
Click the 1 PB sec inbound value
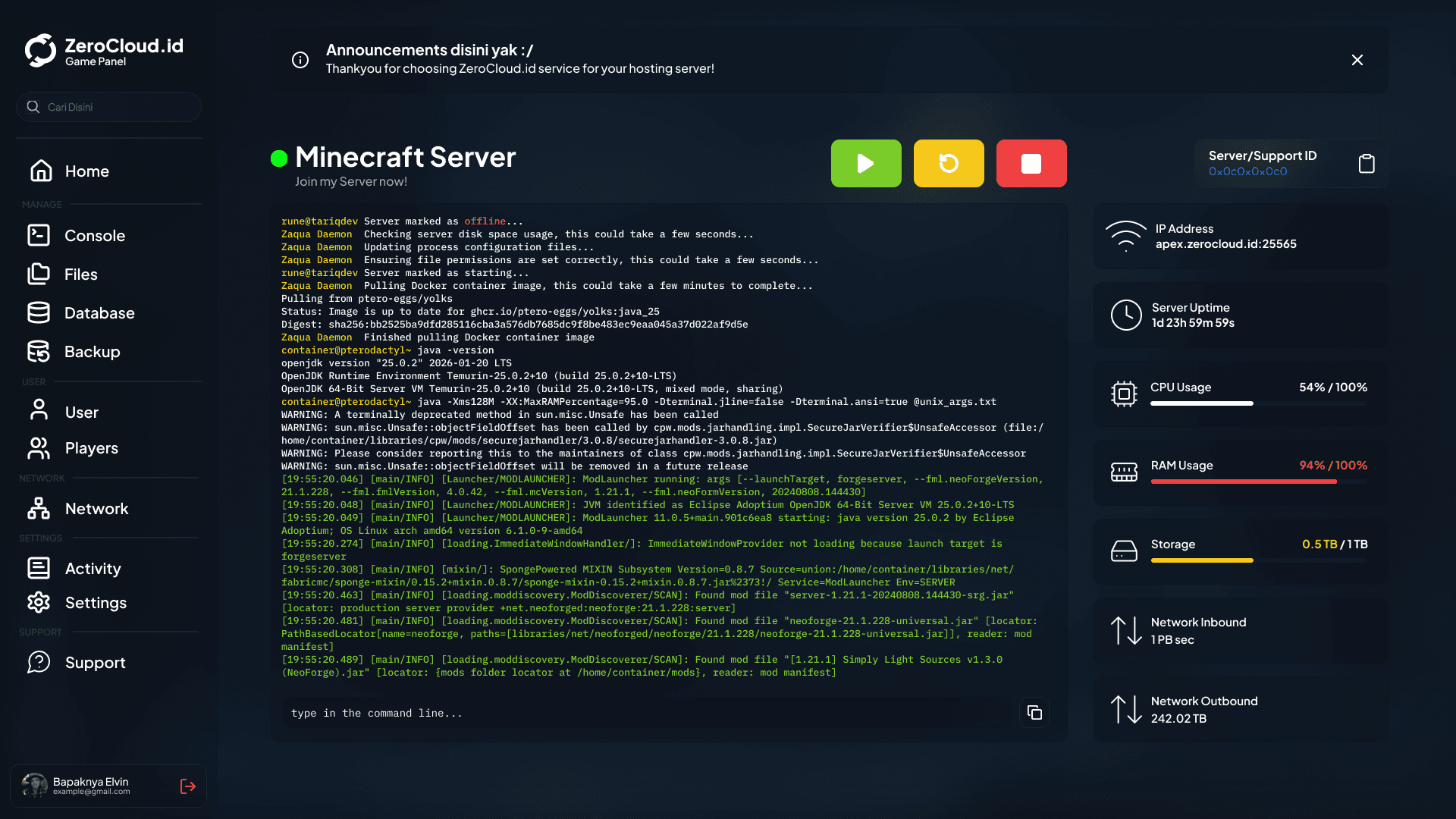pyautogui.click(x=1172, y=640)
